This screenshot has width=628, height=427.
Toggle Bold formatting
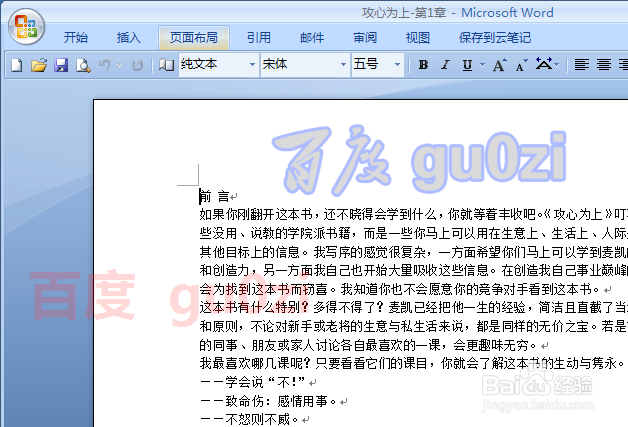pos(423,64)
